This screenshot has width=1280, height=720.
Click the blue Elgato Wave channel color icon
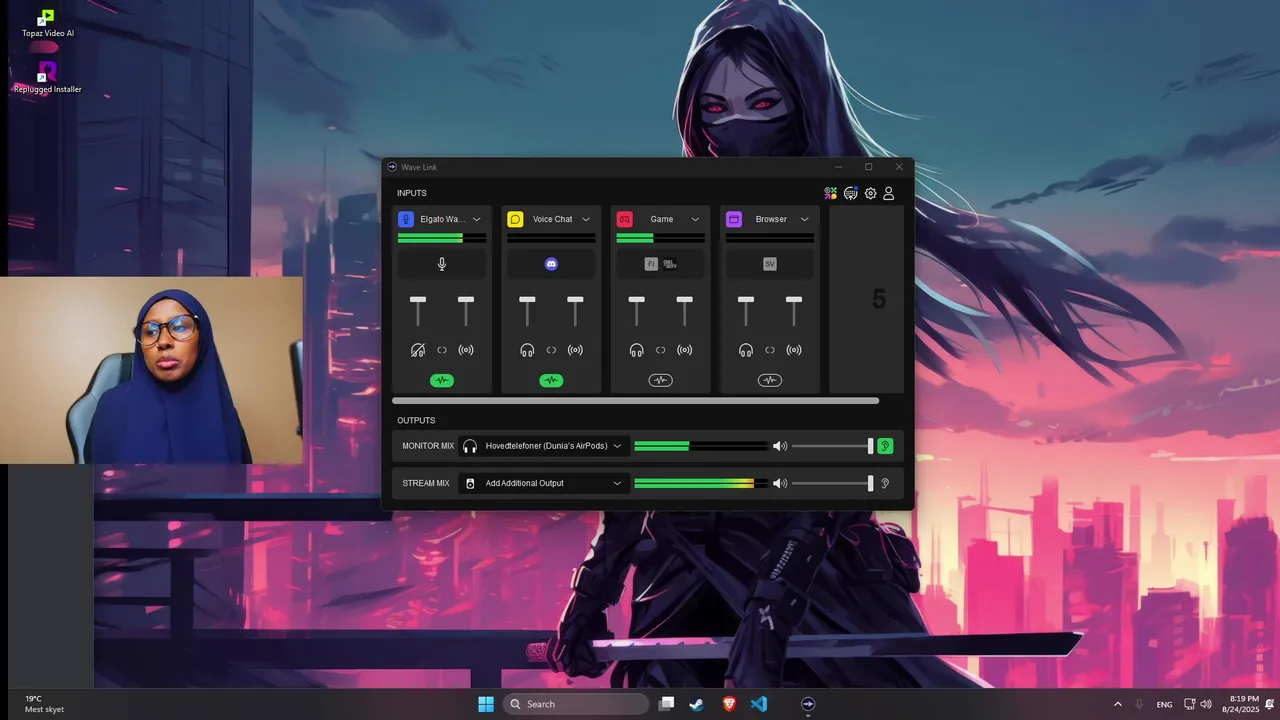tap(406, 219)
